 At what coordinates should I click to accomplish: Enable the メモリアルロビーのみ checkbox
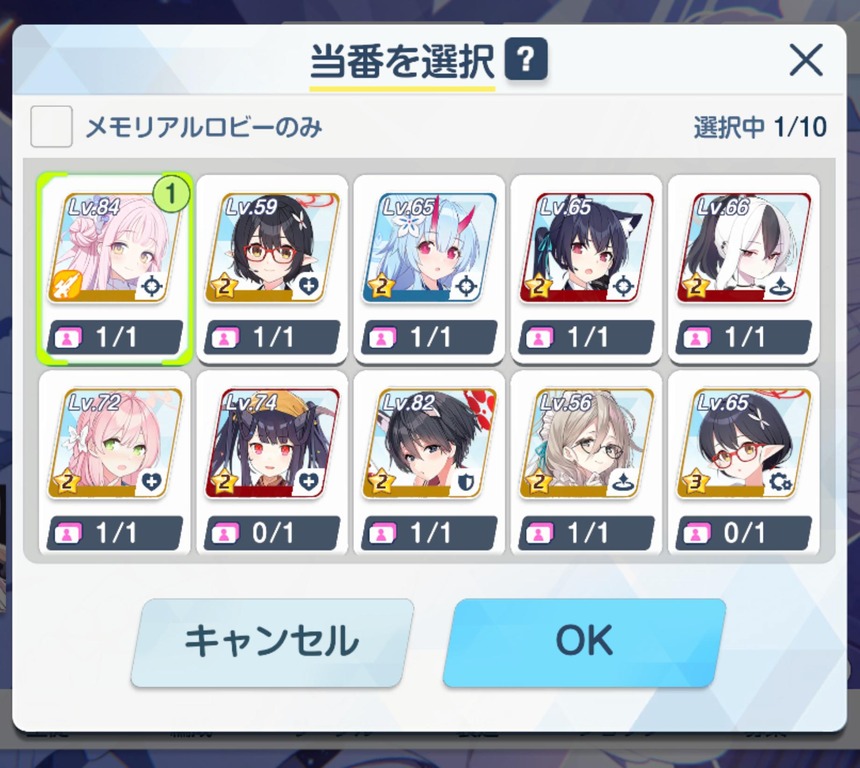[52, 127]
